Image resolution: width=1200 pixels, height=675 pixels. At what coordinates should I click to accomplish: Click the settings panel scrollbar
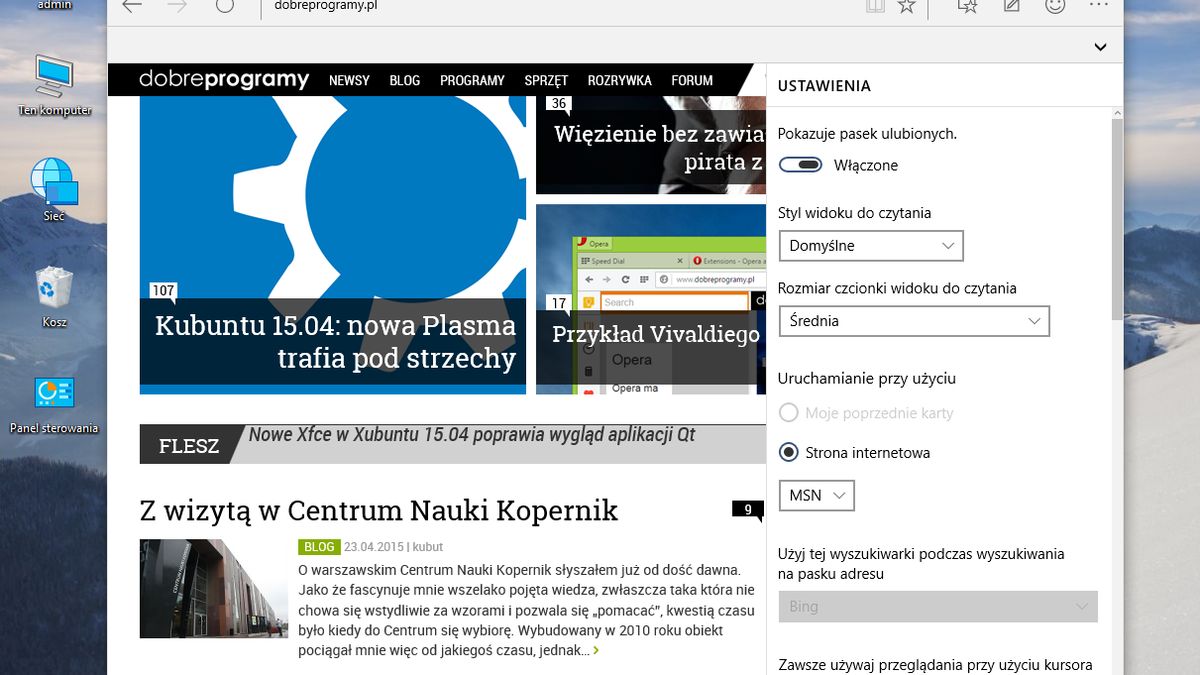(x=1117, y=220)
